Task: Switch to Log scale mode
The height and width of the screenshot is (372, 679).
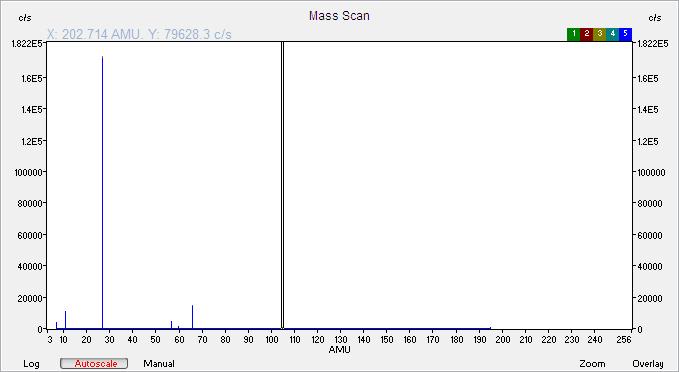Action: tap(31, 364)
